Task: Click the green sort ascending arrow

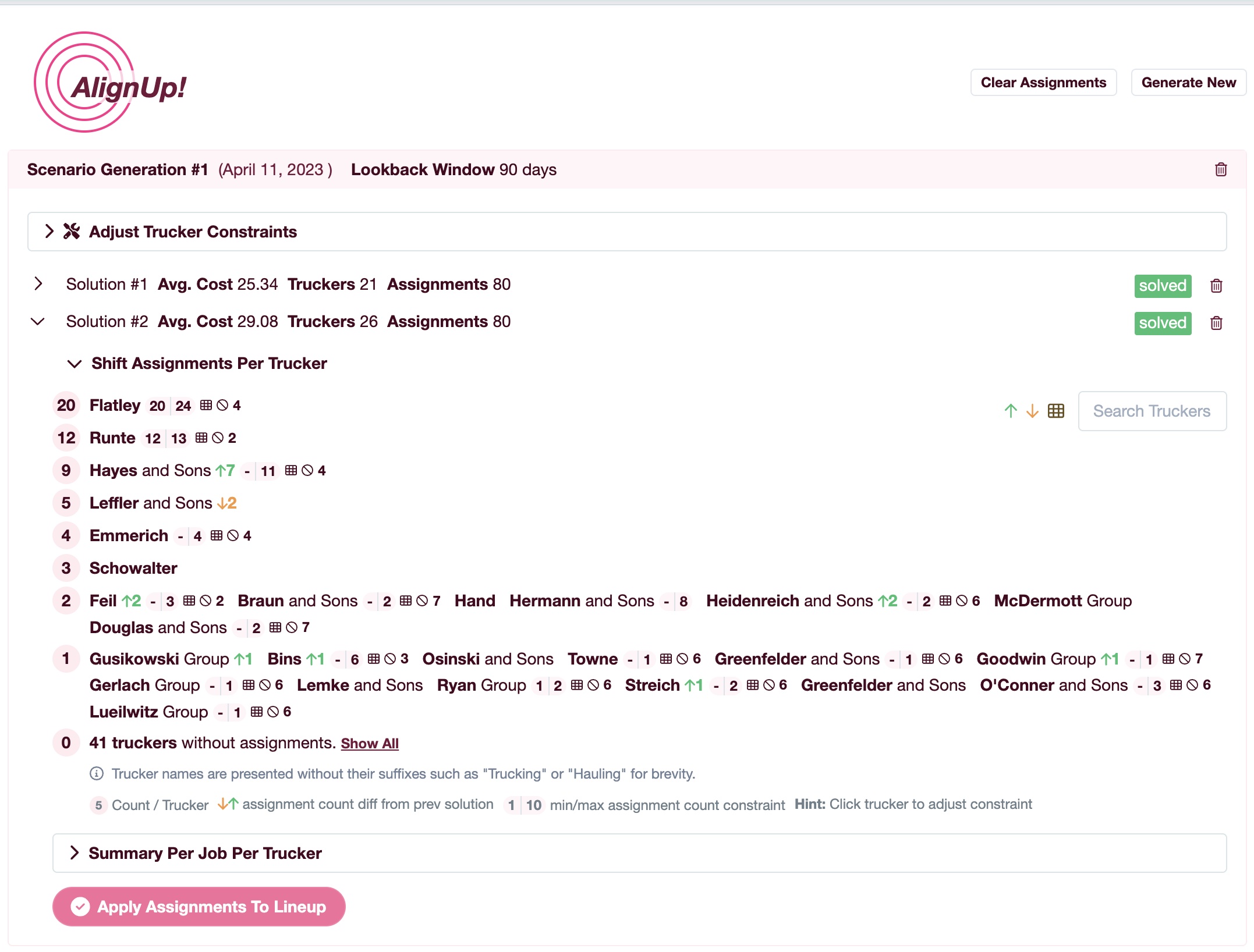Action: click(1011, 411)
